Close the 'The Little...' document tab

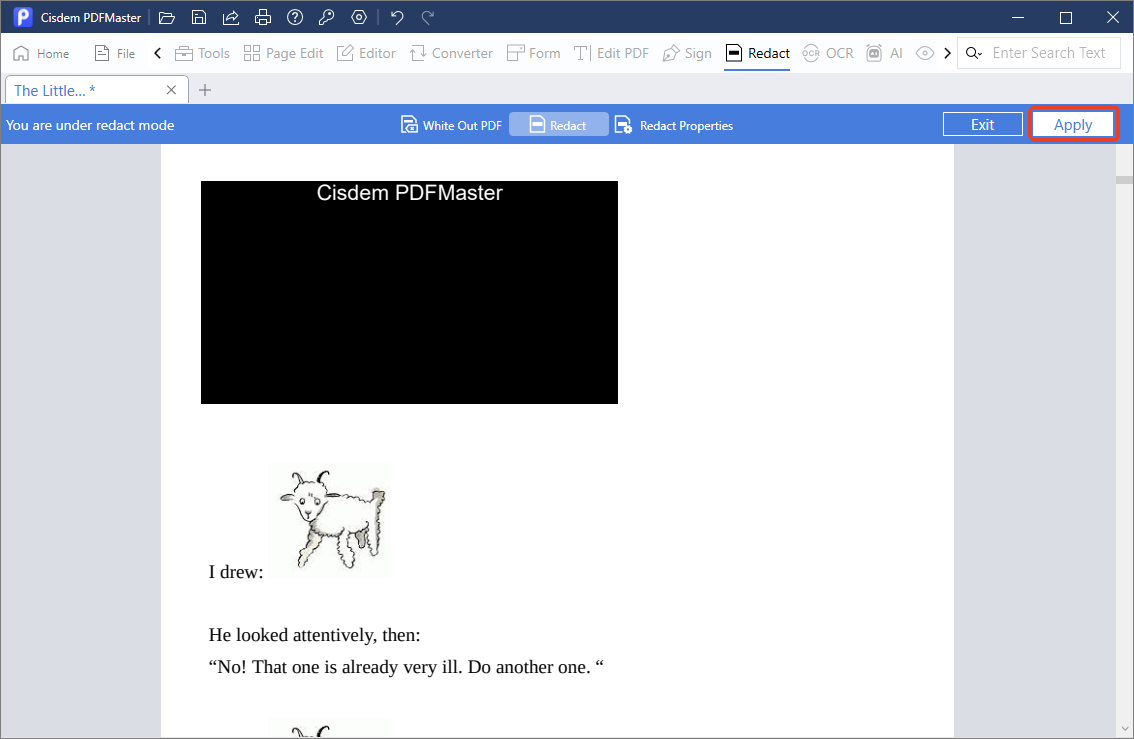click(x=171, y=90)
